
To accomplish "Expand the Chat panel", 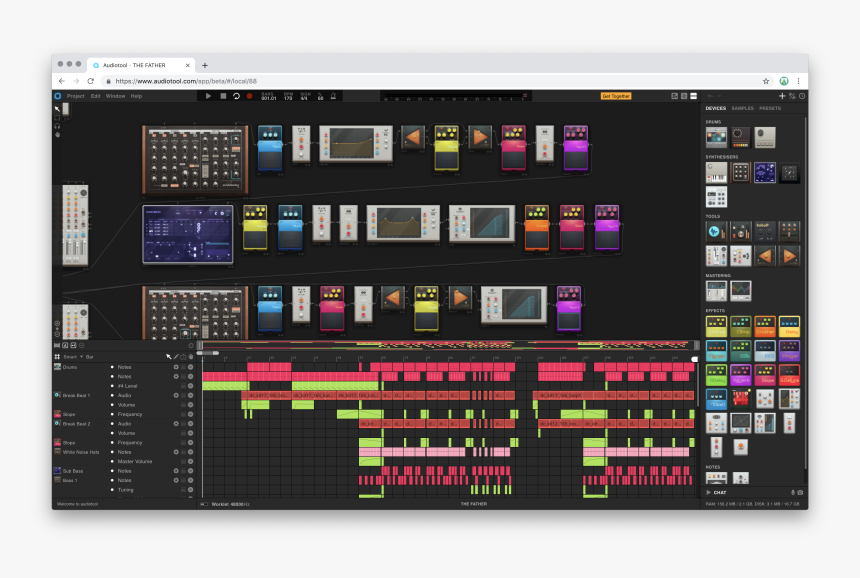I will pos(720,492).
